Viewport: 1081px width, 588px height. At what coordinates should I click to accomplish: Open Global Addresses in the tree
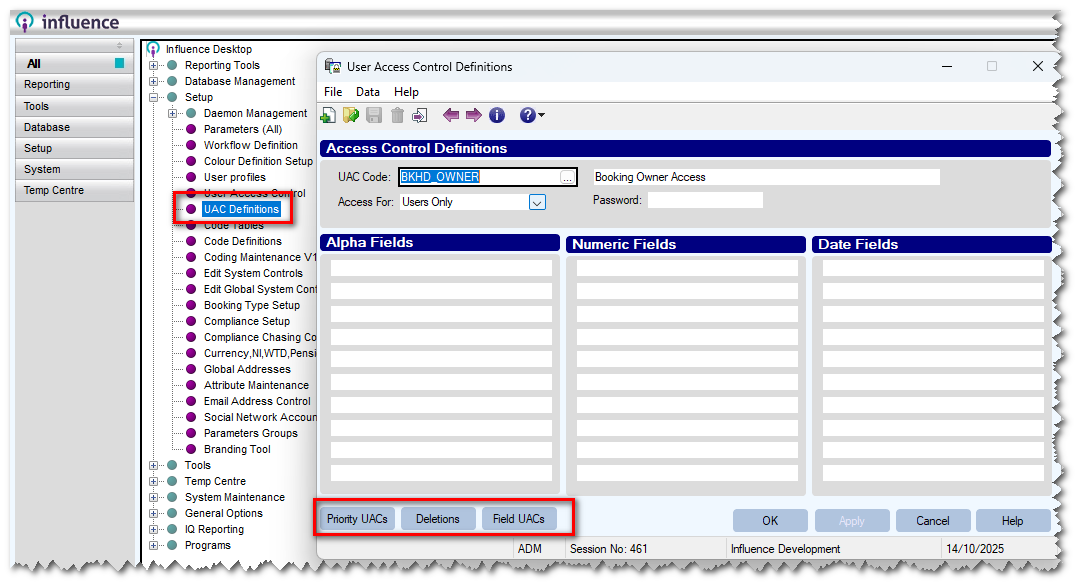247,369
